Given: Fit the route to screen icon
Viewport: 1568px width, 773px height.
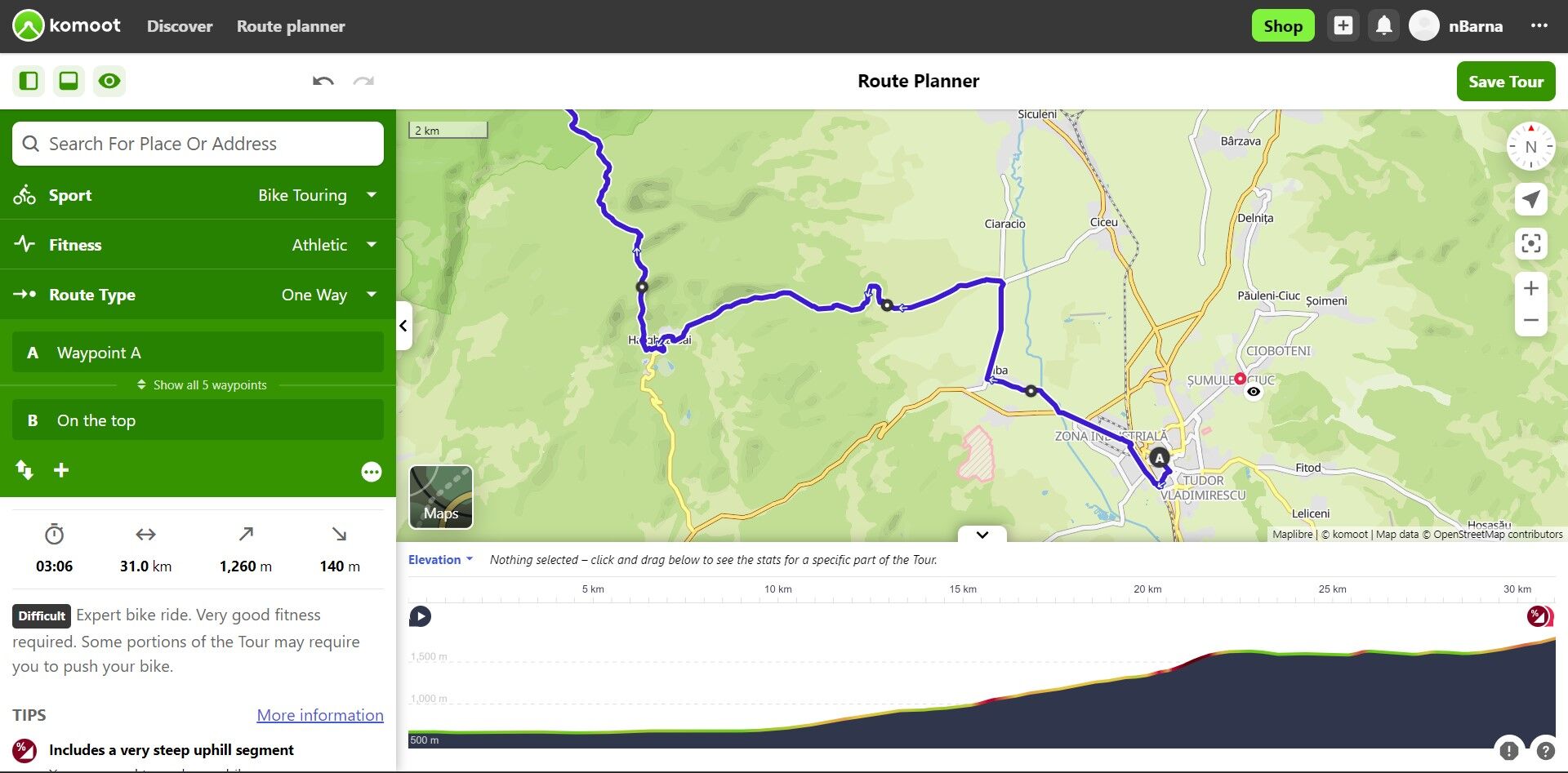Looking at the screenshot, I should (1531, 243).
